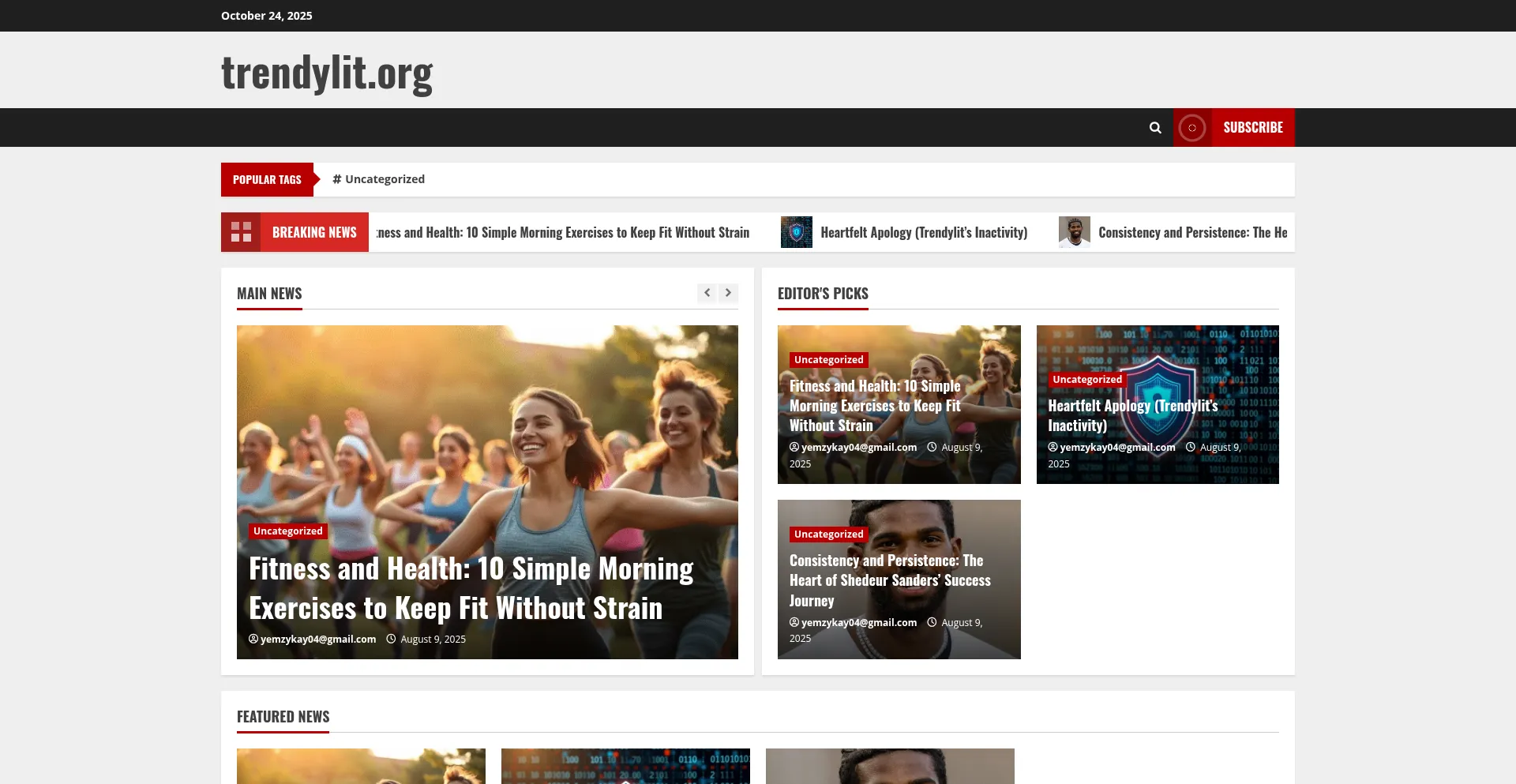The height and width of the screenshot is (784, 1516).
Task: Open Main News fitness article headline
Action: click(x=471, y=588)
